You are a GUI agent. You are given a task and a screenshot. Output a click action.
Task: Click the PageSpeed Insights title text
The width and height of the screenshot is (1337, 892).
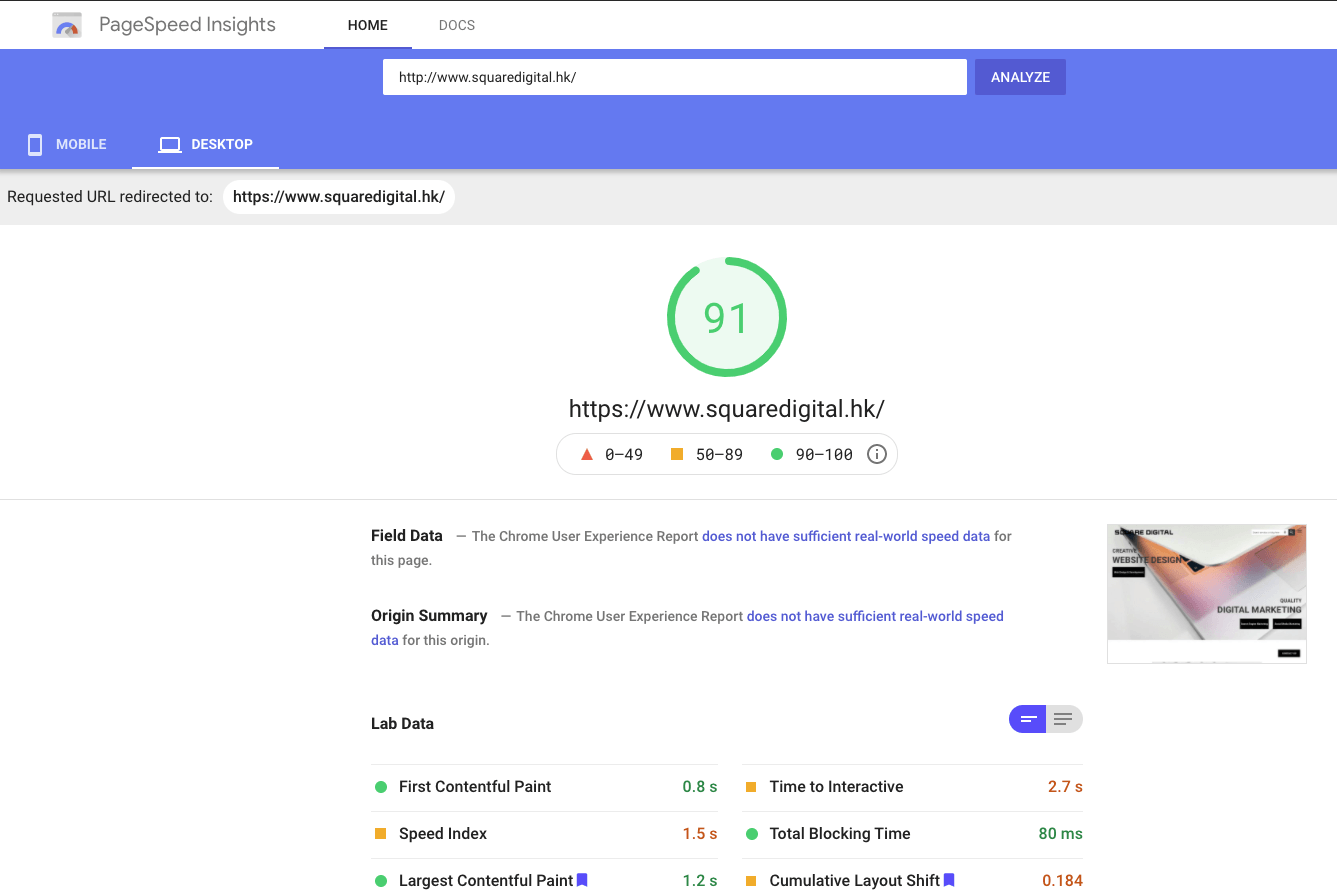point(187,25)
